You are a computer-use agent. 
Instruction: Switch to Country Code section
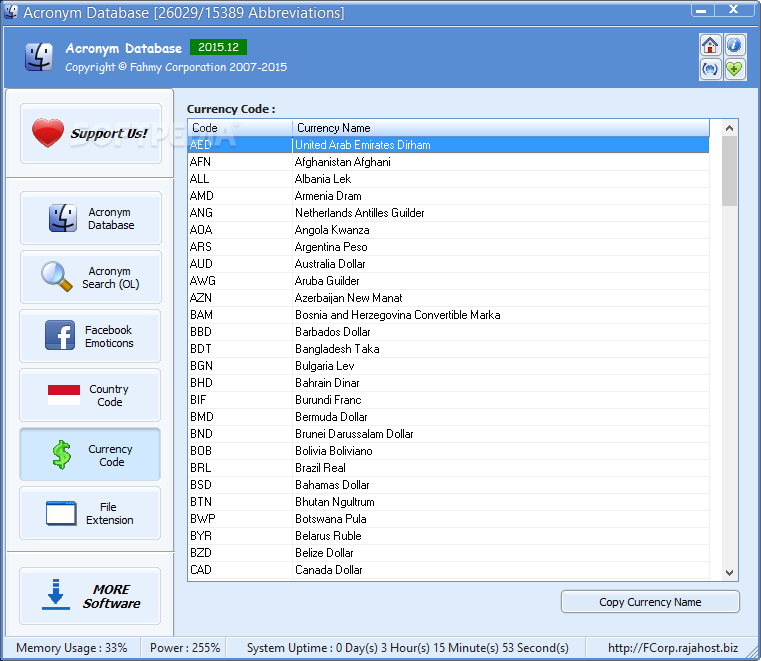pyautogui.click(x=90, y=395)
